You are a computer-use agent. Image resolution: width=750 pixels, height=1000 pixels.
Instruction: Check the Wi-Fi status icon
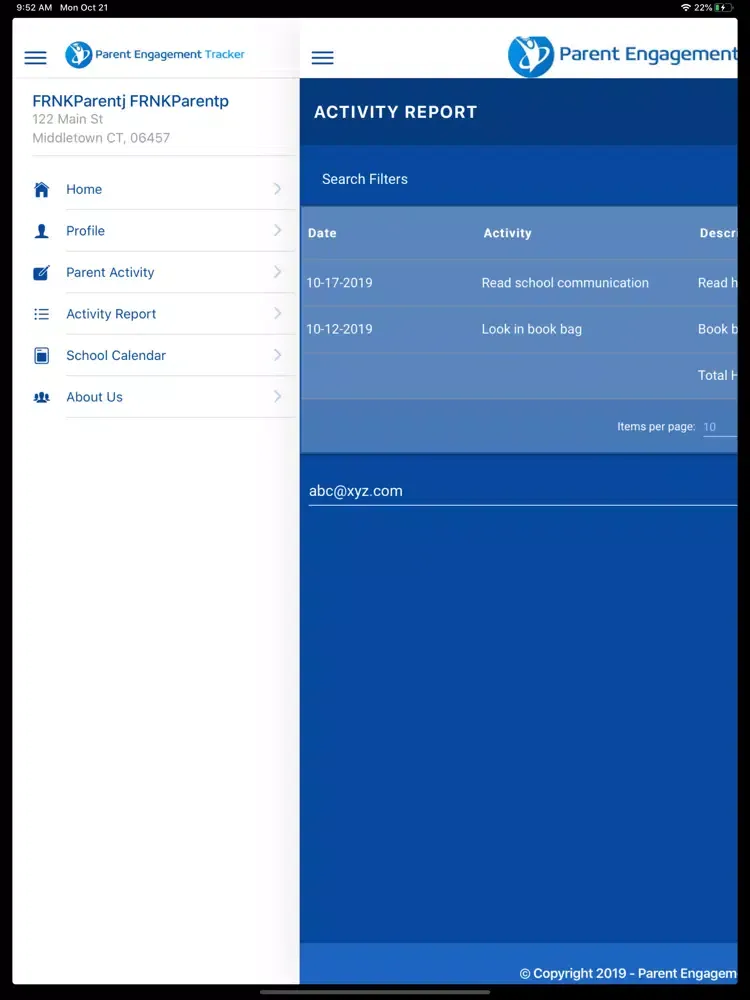686,8
